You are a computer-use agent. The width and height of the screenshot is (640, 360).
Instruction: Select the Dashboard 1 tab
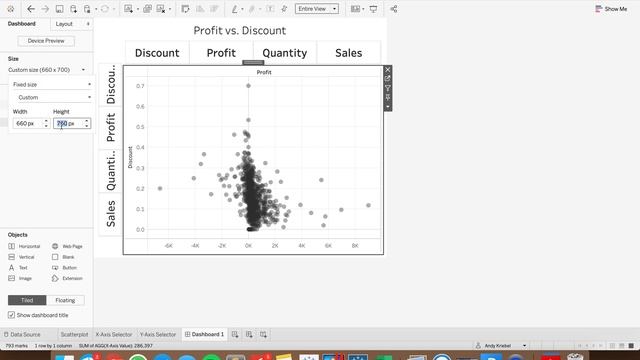(204, 334)
